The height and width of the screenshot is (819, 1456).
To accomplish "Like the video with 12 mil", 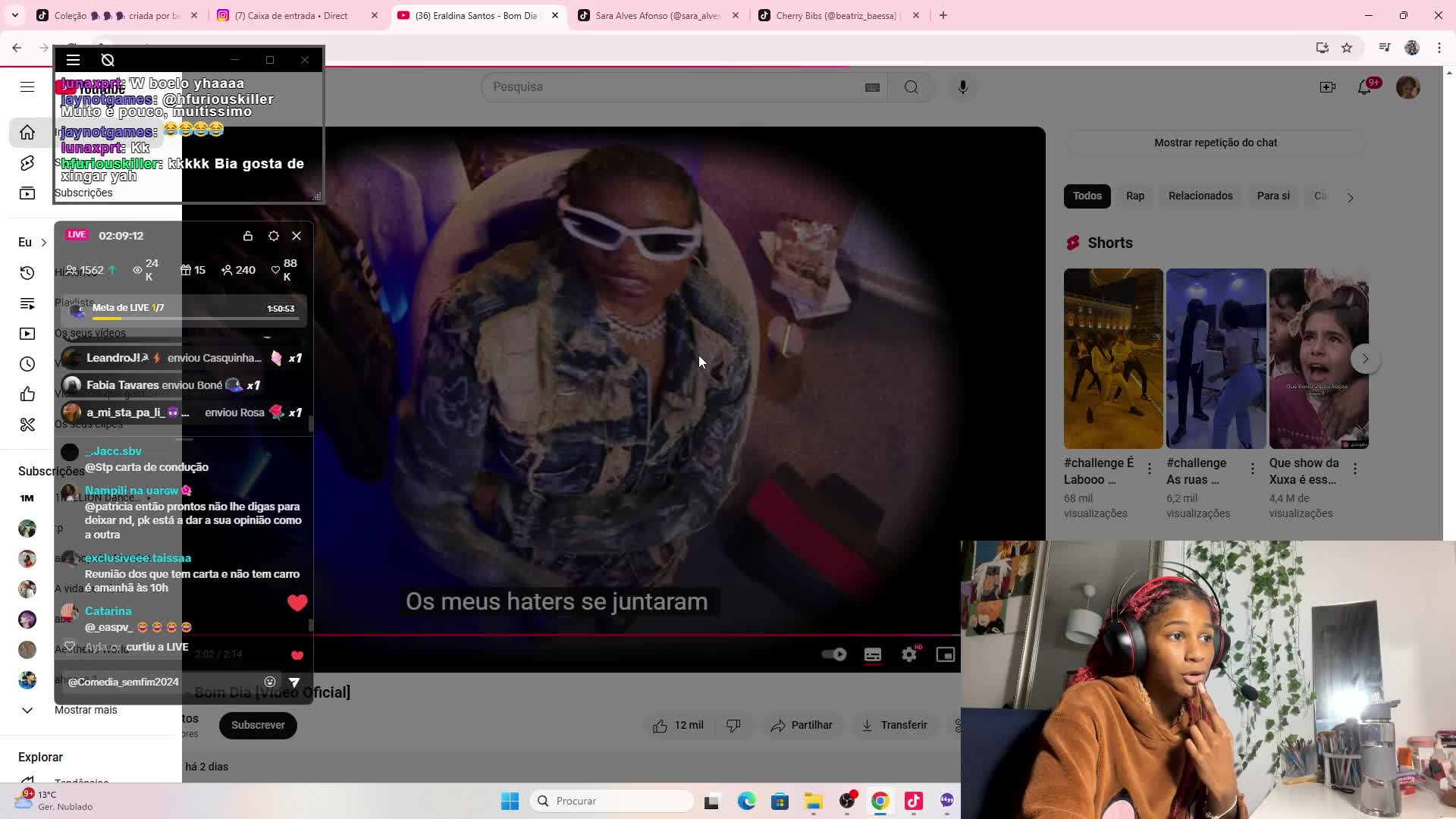I will click(x=678, y=726).
